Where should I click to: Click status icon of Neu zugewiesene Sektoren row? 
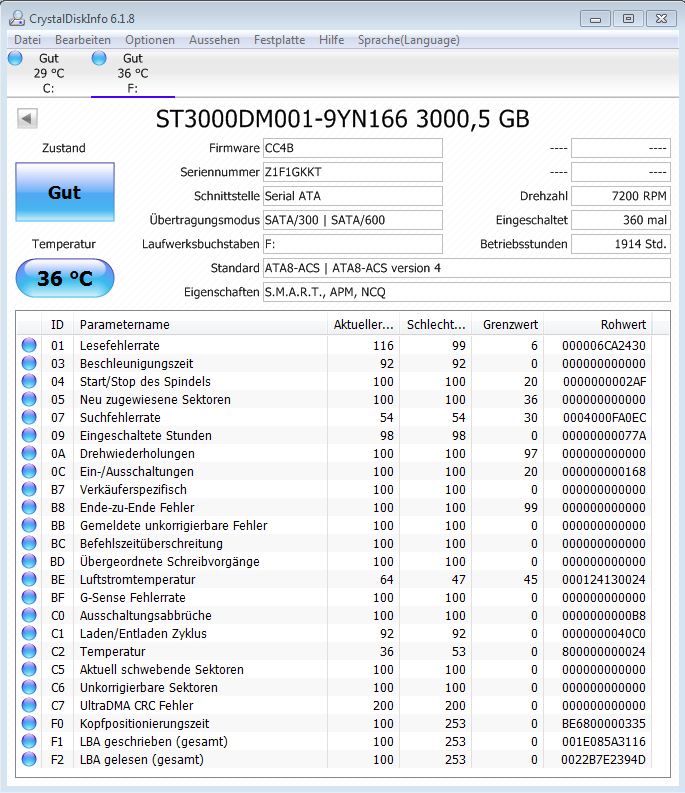pyautogui.click(x=29, y=399)
